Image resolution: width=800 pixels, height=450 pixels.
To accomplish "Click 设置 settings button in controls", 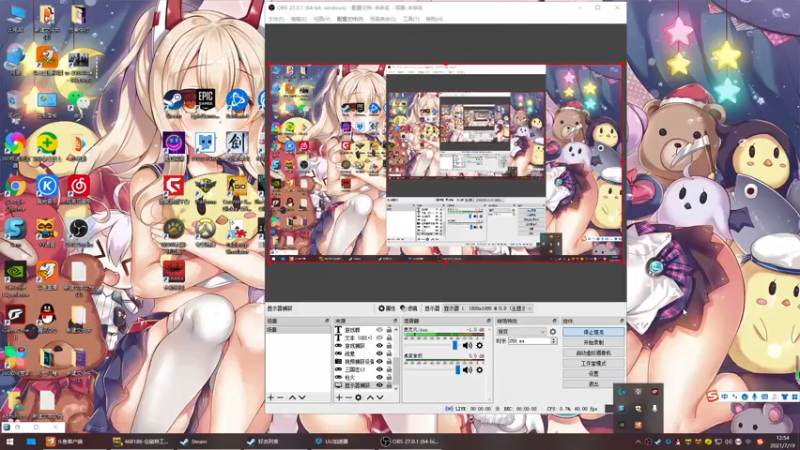I will [x=593, y=373].
